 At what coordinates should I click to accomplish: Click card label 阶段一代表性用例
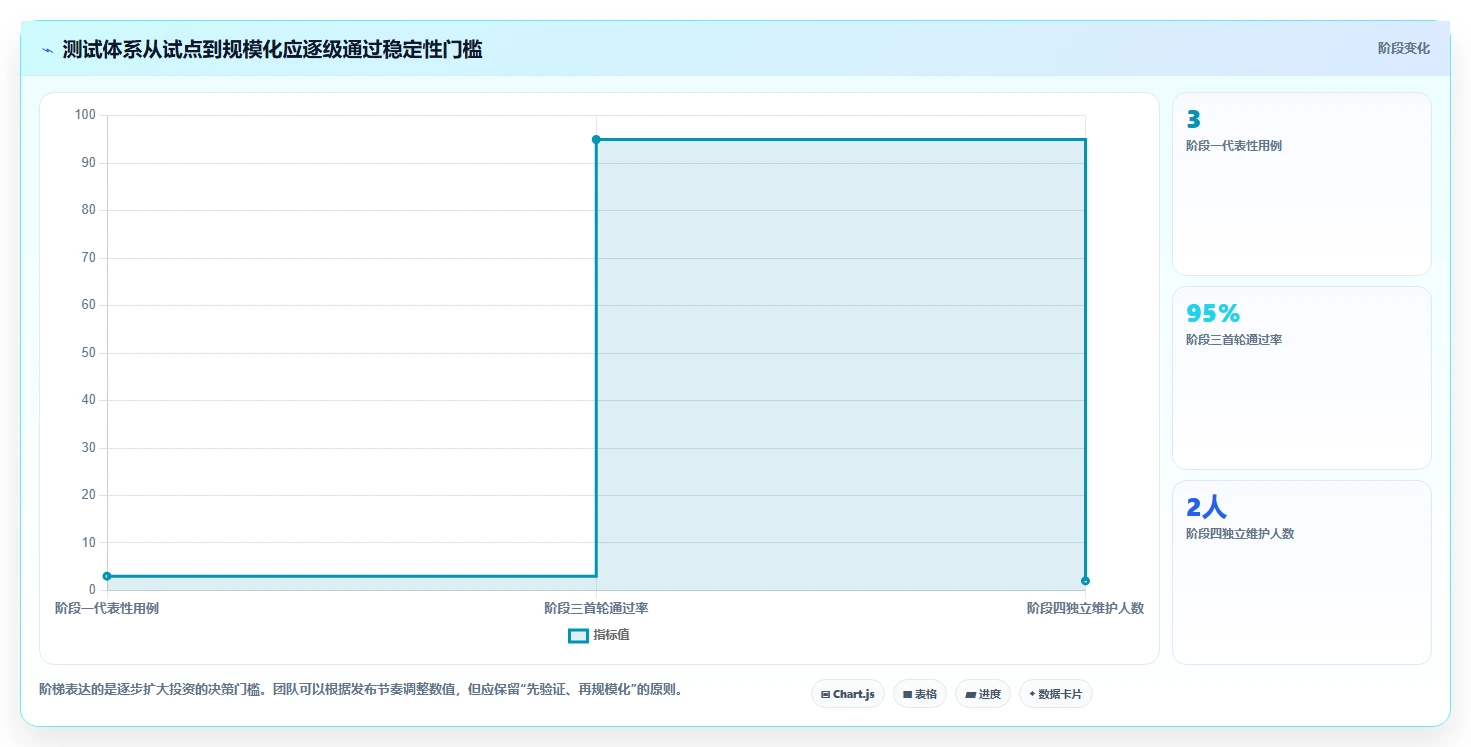tap(1234, 146)
